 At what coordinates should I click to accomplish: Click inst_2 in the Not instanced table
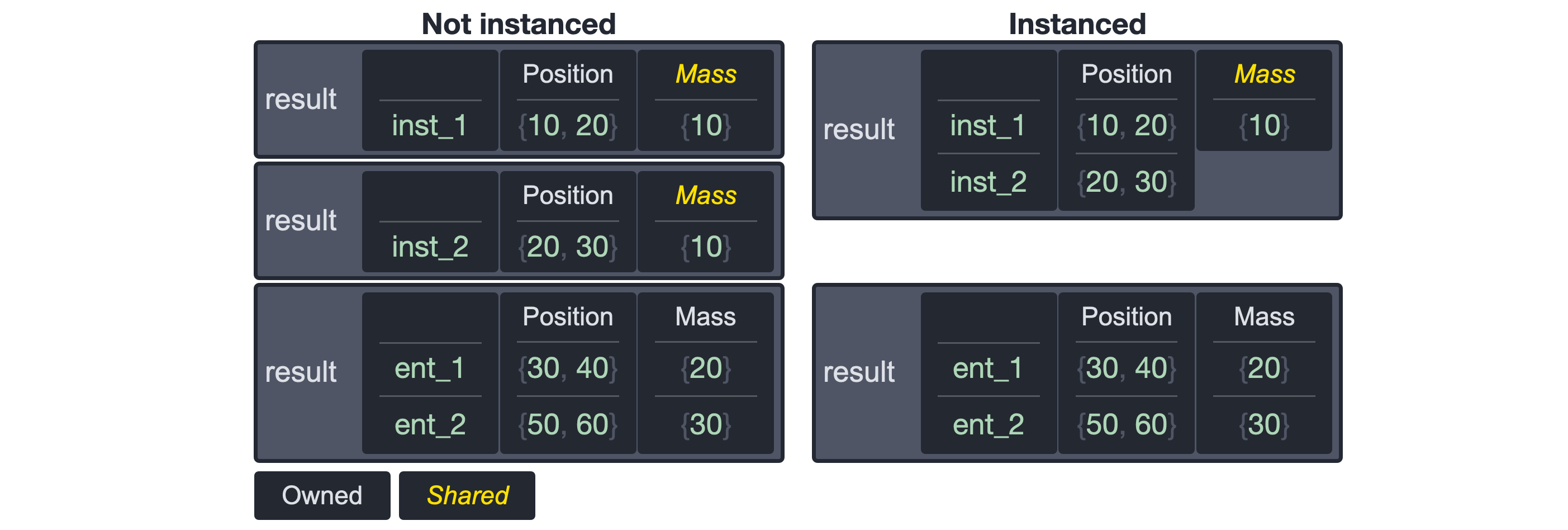[430, 247]
